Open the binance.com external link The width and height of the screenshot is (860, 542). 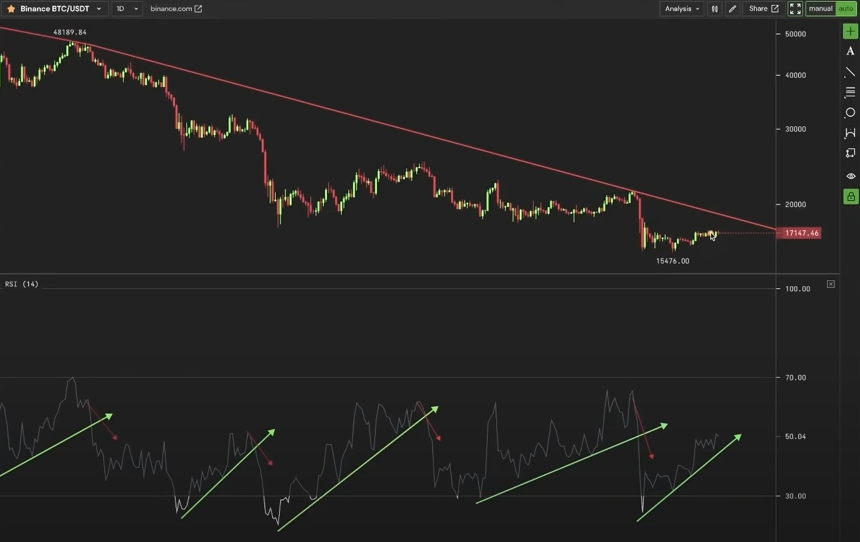[x=176, y=9]
